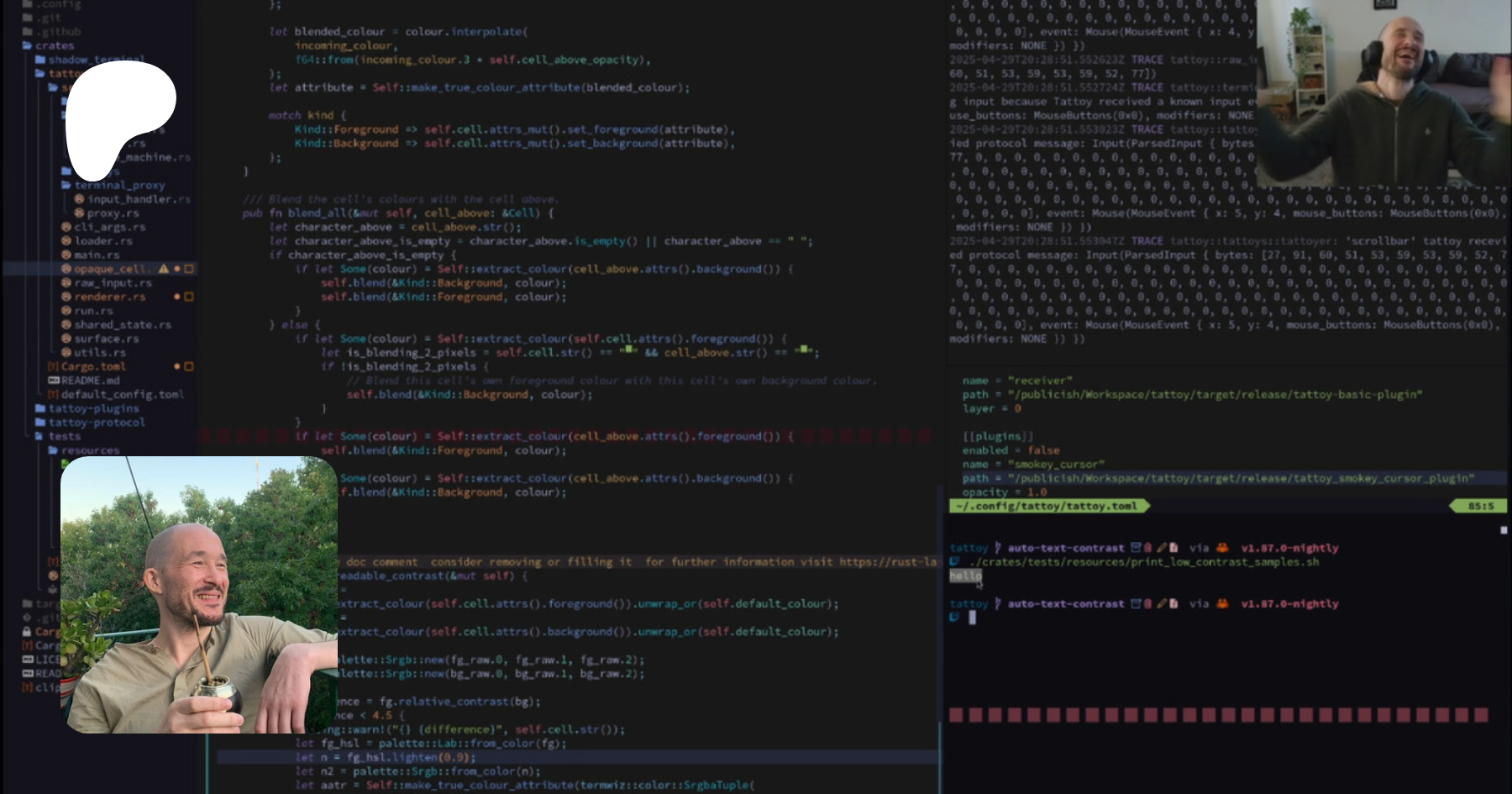Image resolution: width=1512 pixels, height=794 pixels.
Task: Click the Rust file icon beside main.rs
Action: [x=66, y=255]
